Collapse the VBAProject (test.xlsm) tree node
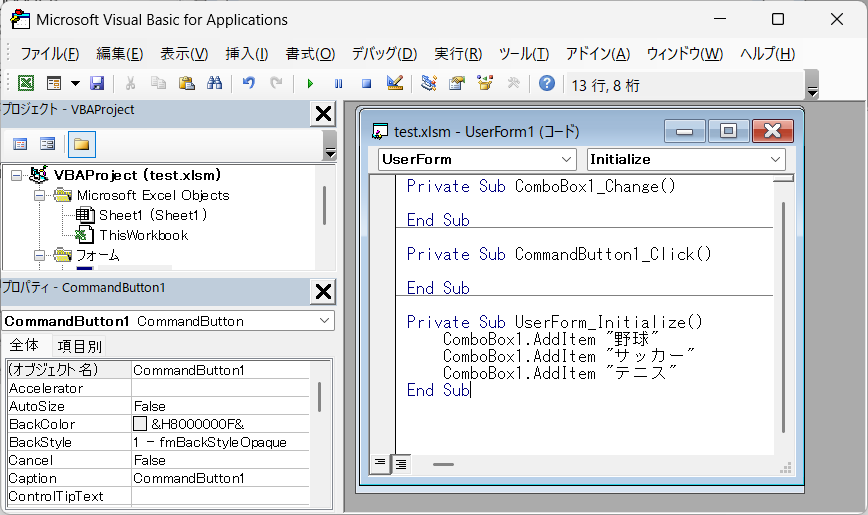Image resolution: width=868 pixels, height=515 pixels. [x=17, y=176]
